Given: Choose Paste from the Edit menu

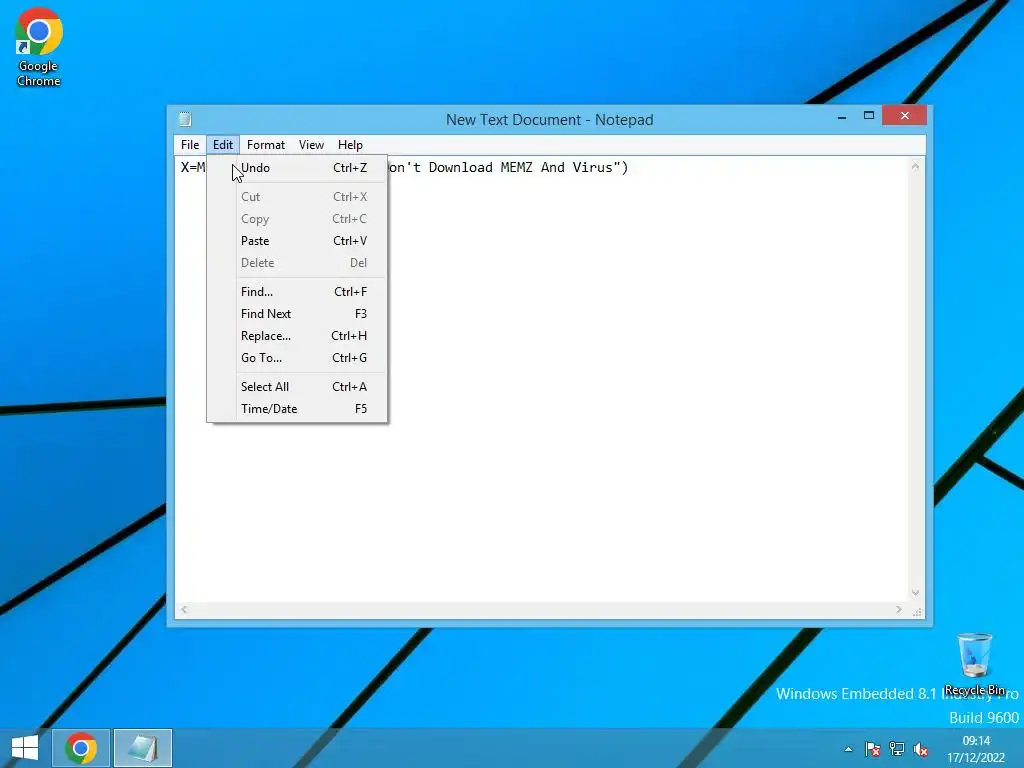Looking at the screenshot, I should tap(297, 241).
